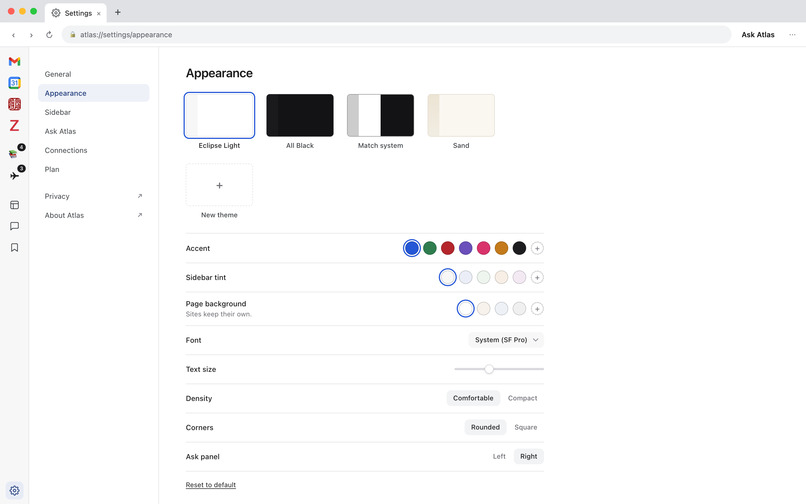Open the stacked books sidebar shortcut
The height and width of the screenshot is (504, 806).
13,153
